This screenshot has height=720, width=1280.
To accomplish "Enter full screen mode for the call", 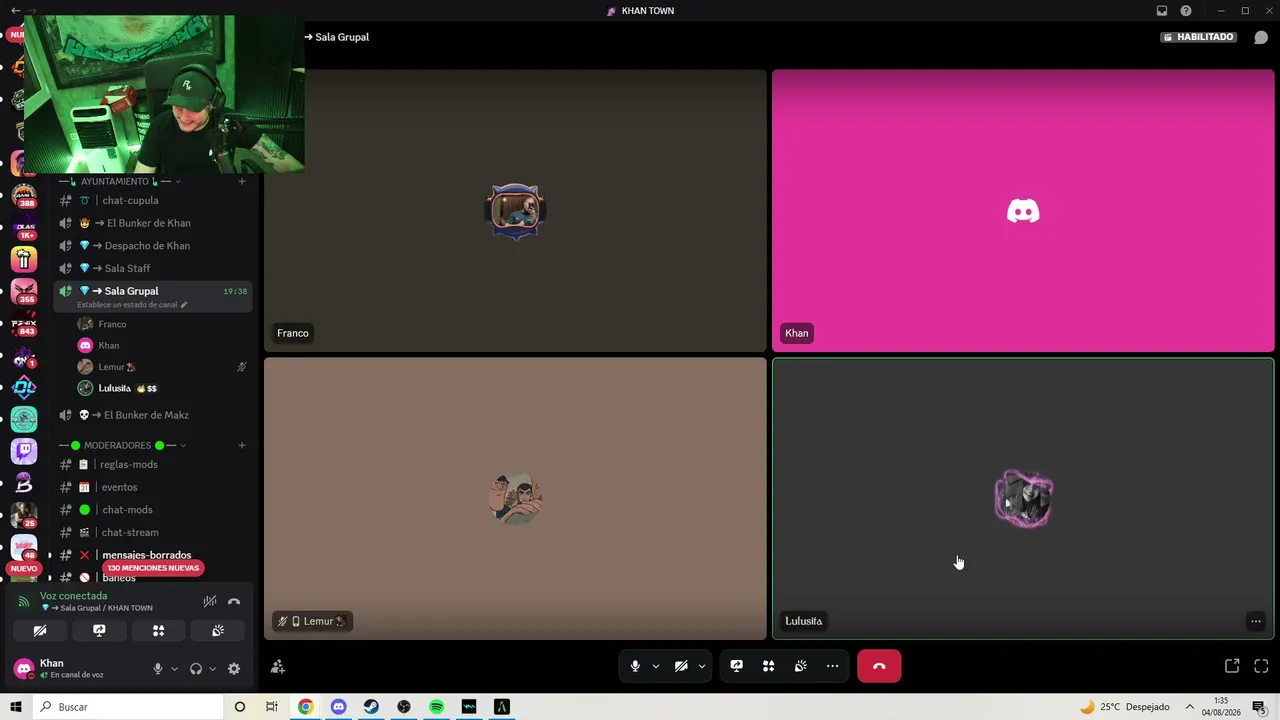I will [1261, 666].
